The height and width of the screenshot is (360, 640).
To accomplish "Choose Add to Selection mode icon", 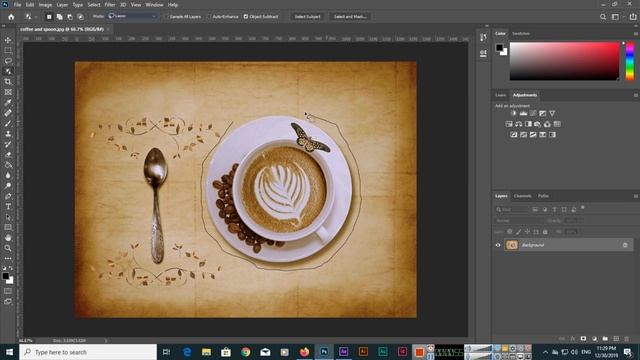I will pos(60,17).
